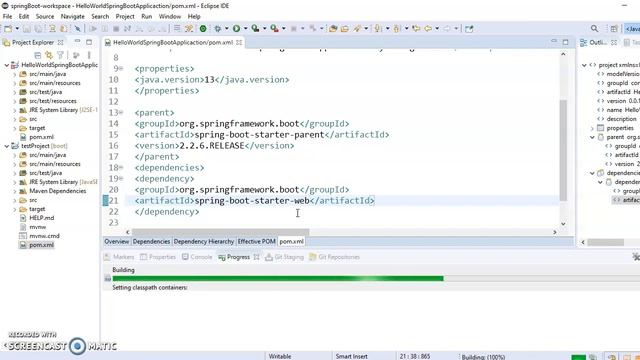Click the Debug bug toolbar icon
Viewport: 640px width, 360px height.
pyautogui.click(x=218, y=29)
